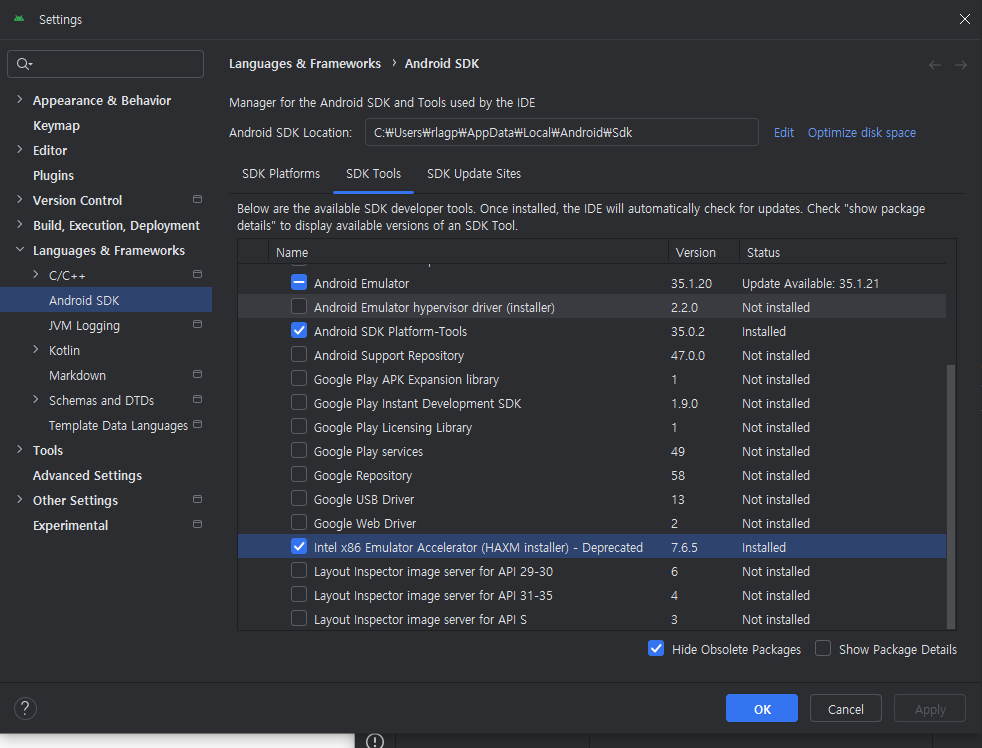982x748 pixels.
Task: Expand Other Settings section
Action: tap(19, 500)
